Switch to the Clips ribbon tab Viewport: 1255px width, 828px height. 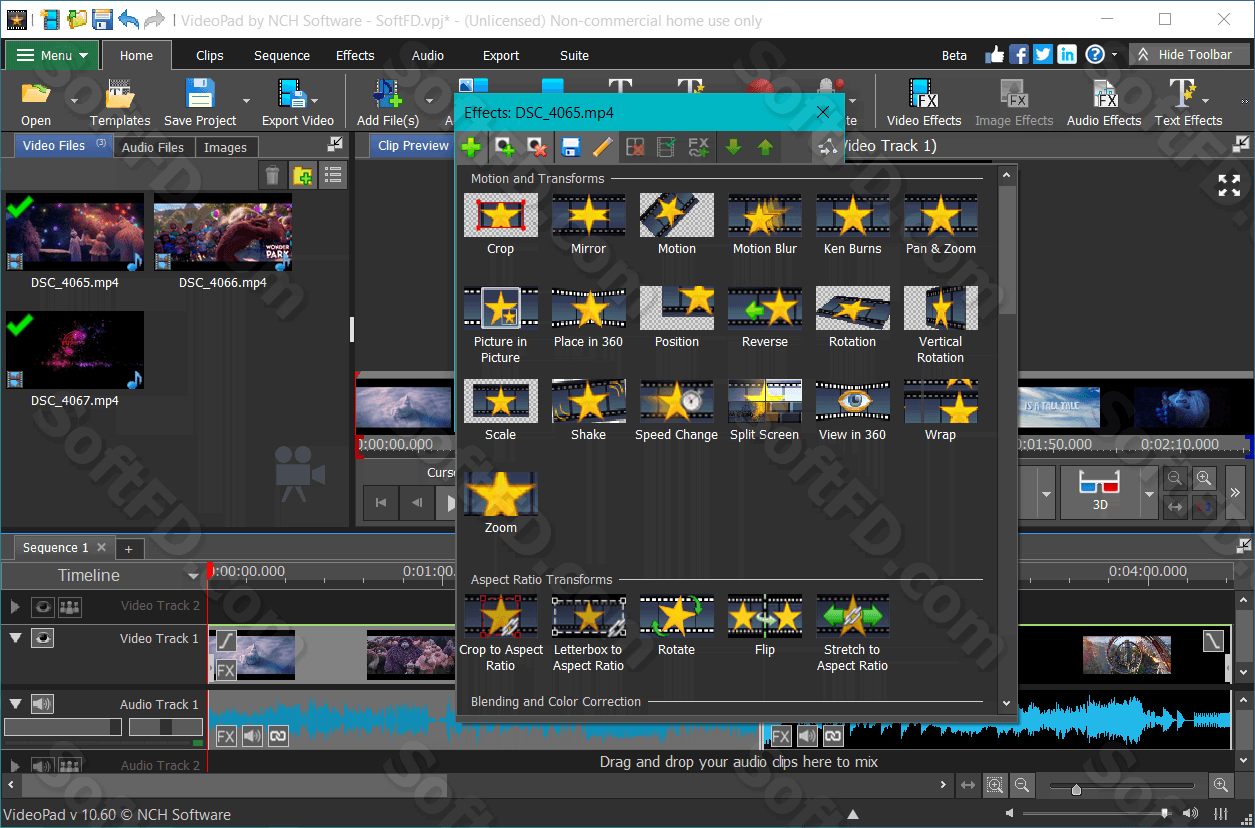pos(210,56)
